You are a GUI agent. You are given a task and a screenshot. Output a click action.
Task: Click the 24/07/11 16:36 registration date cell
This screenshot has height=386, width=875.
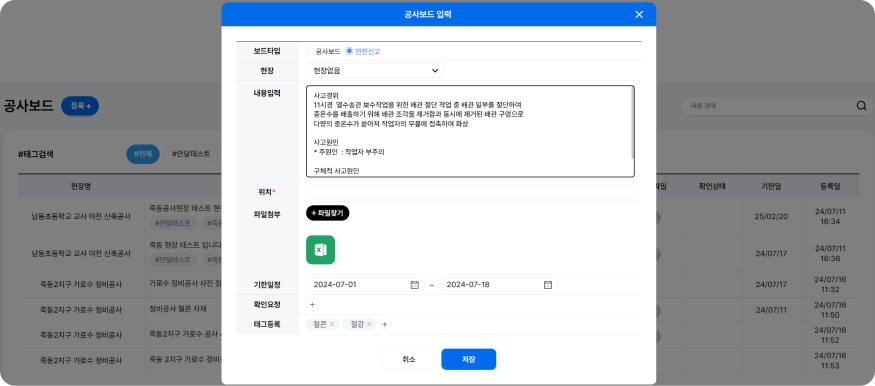point(830,253)
